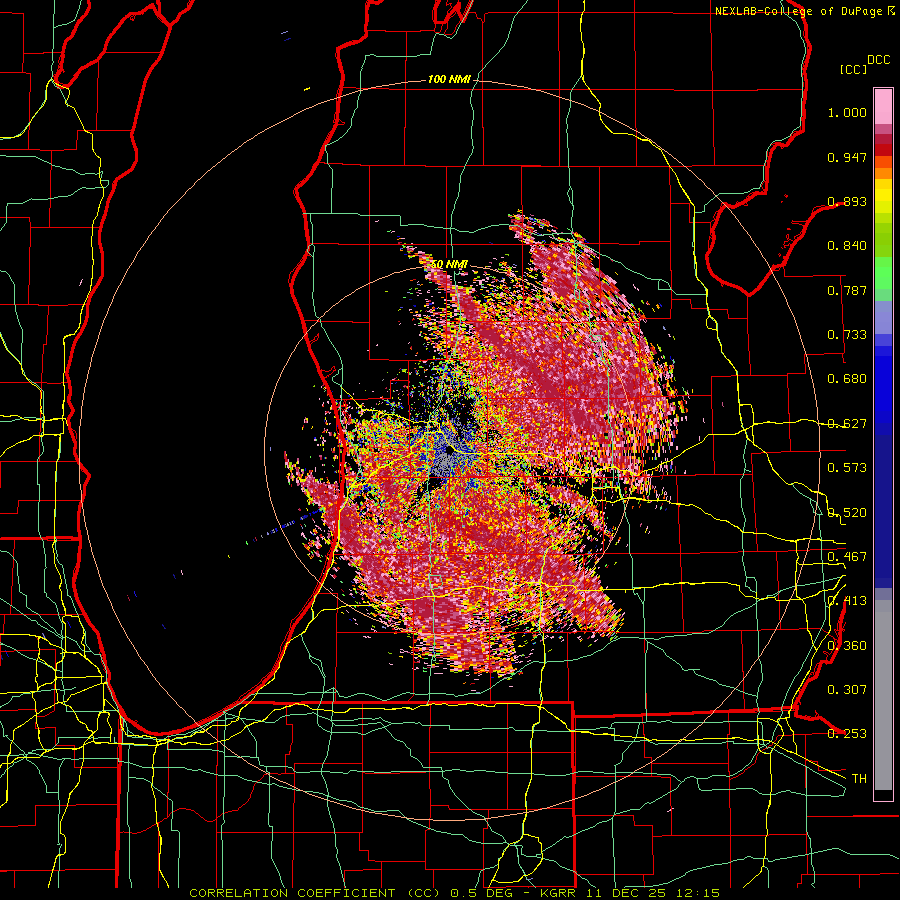900x900 pixels.
Task: Click the Correlation Coefficient KGRR caption text
Action: click(x=454, y=893)
